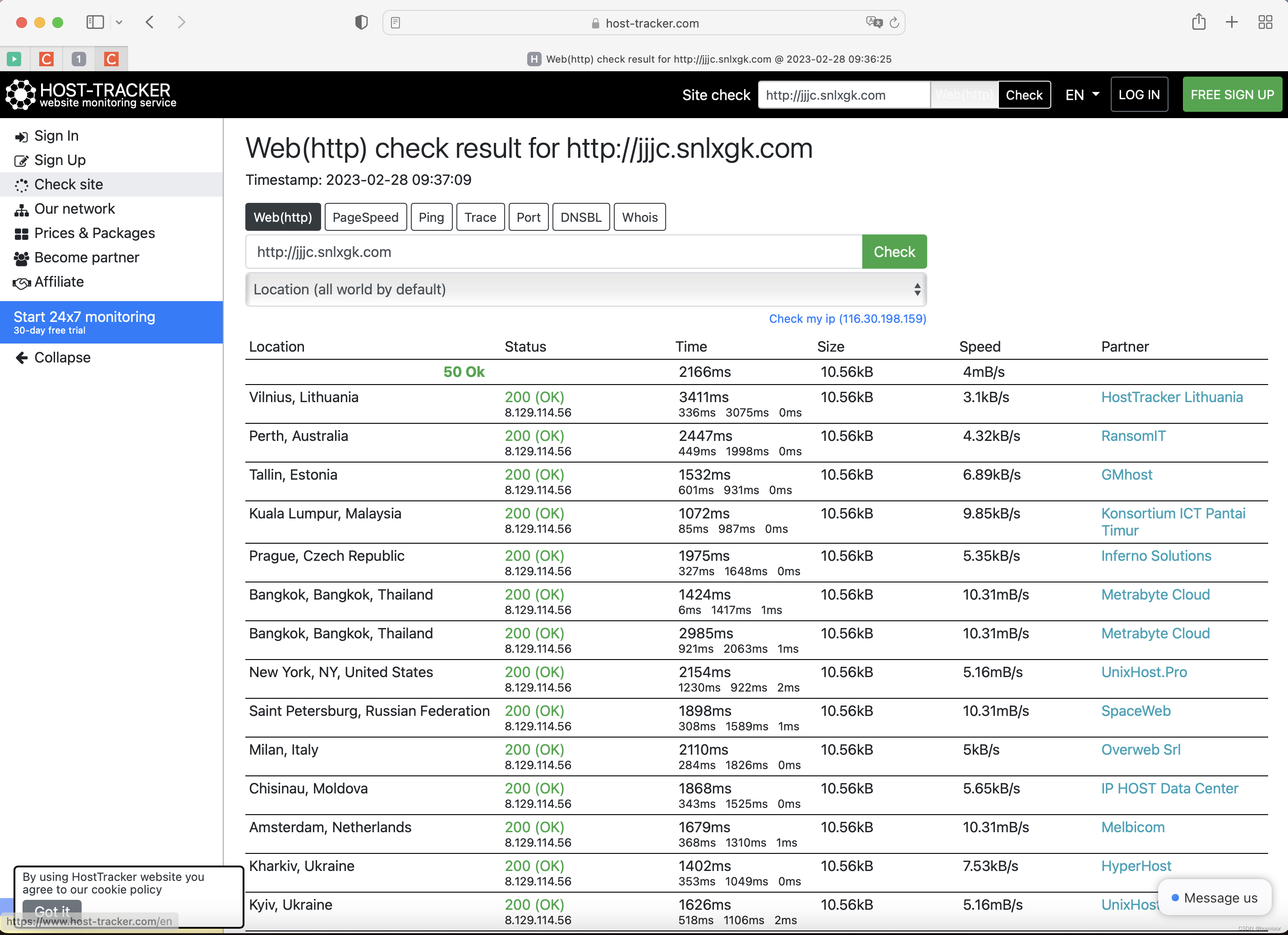Click the Collapse sidebar arrow icon
Screen dimensions: 1288x935
pos(21,357)
